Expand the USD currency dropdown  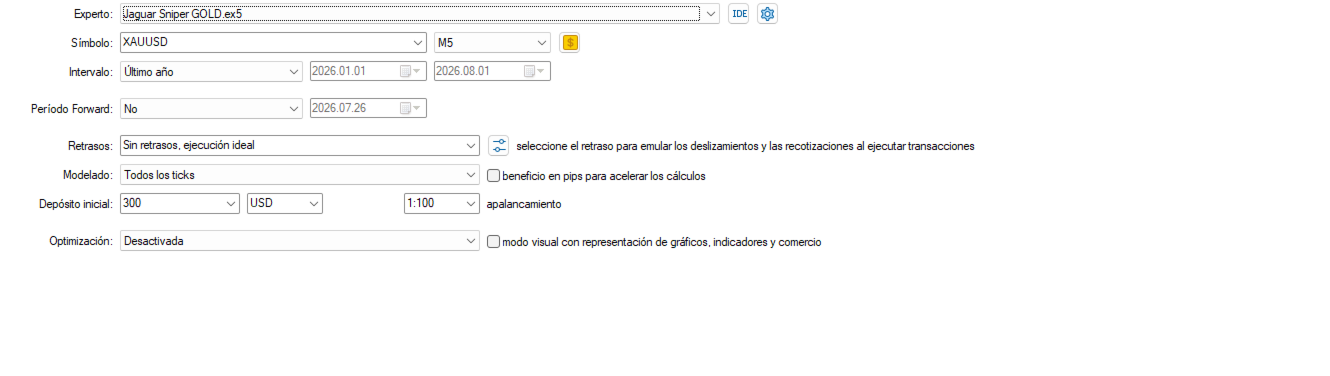(x=314, y=203)
